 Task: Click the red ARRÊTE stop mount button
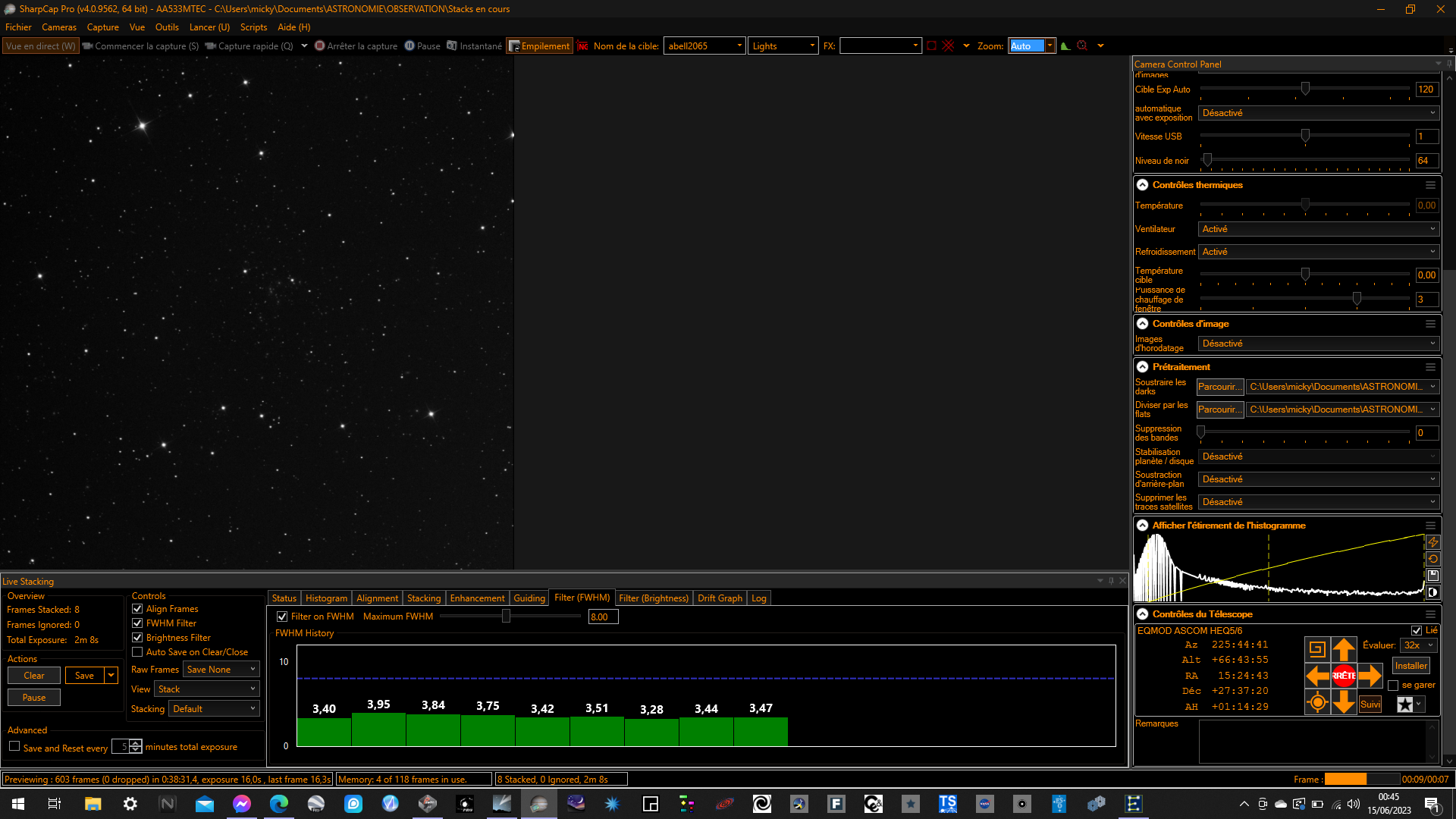click(1344, 675)
